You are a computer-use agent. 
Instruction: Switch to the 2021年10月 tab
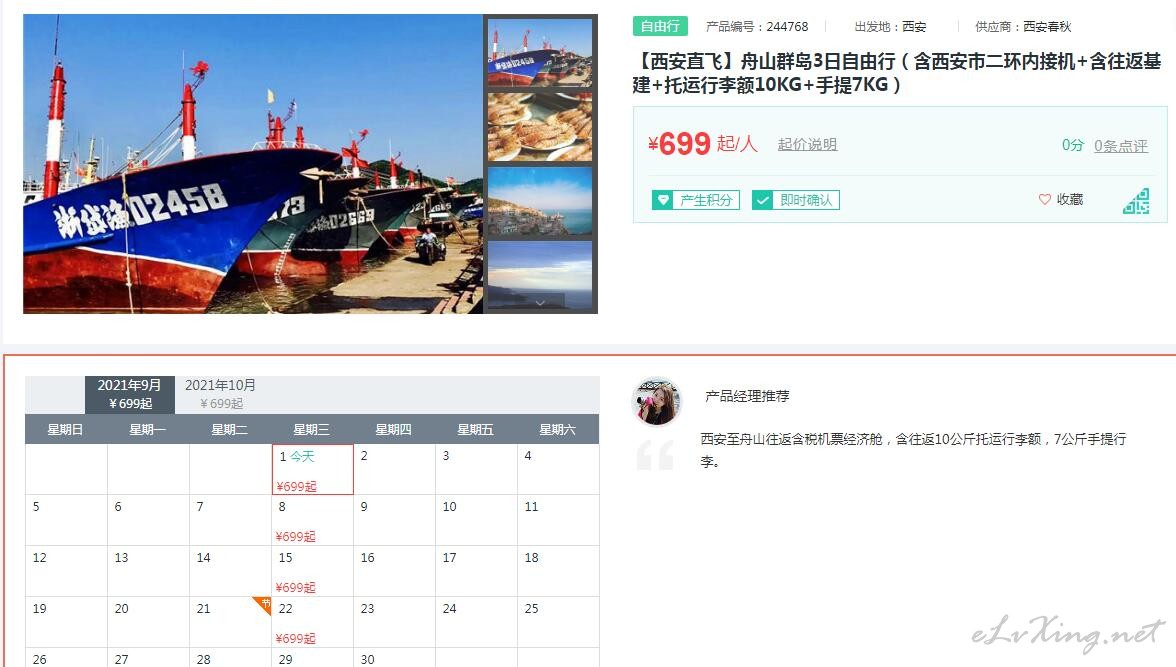tap(220, 394)
